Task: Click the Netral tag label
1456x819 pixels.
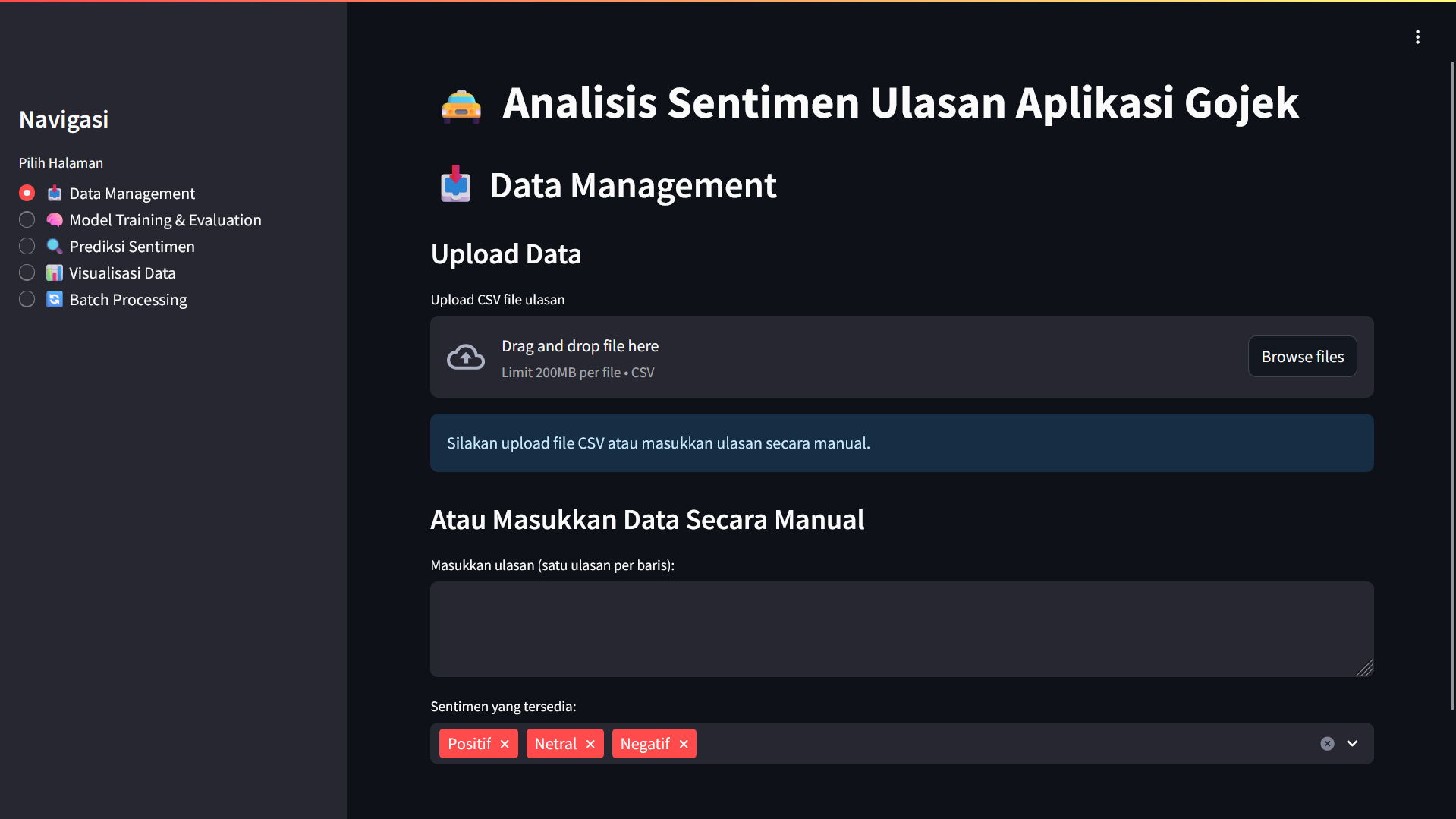Action: click(x=555, y=744)
